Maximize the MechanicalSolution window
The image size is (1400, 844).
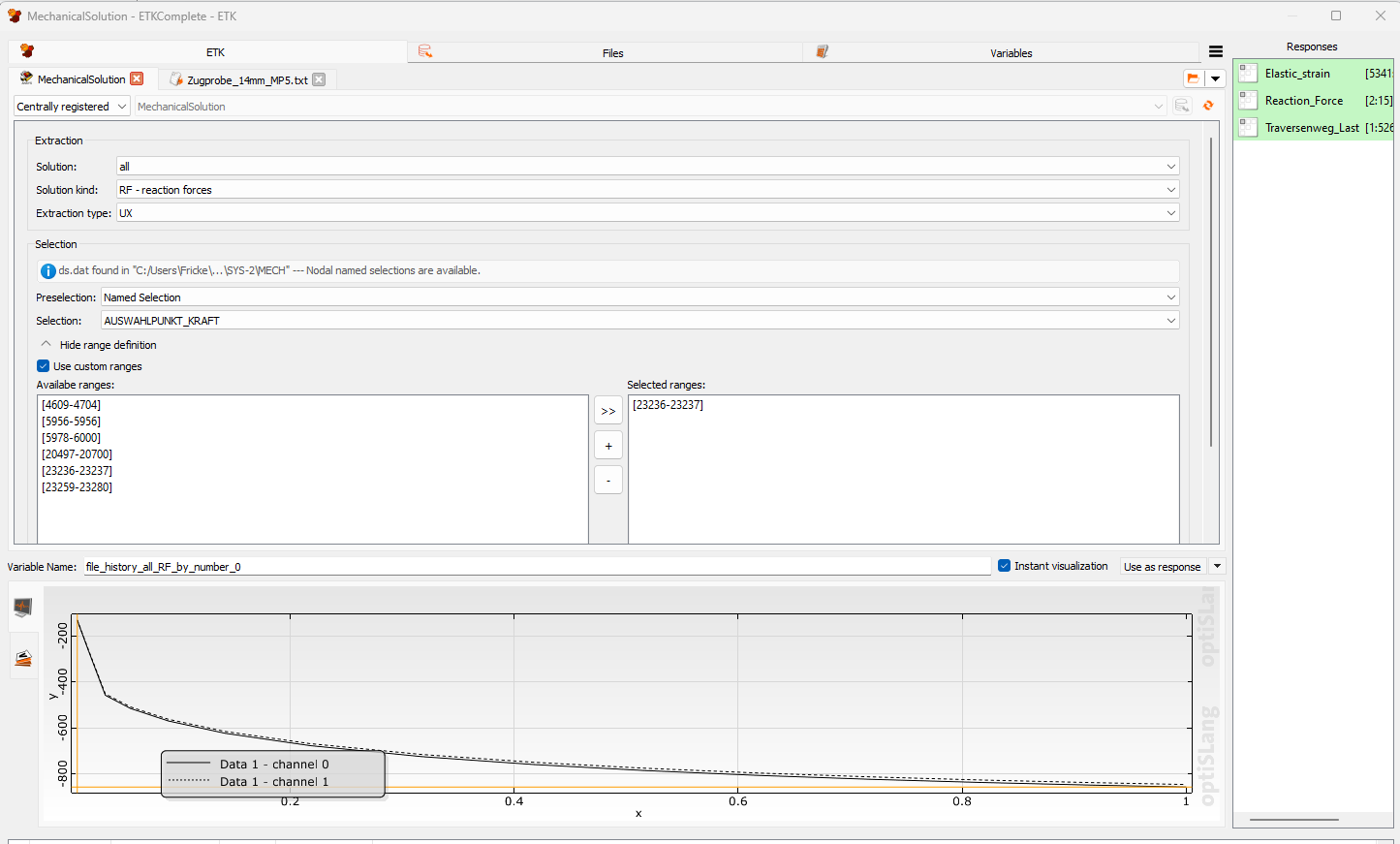click(x=1336, y=16)
